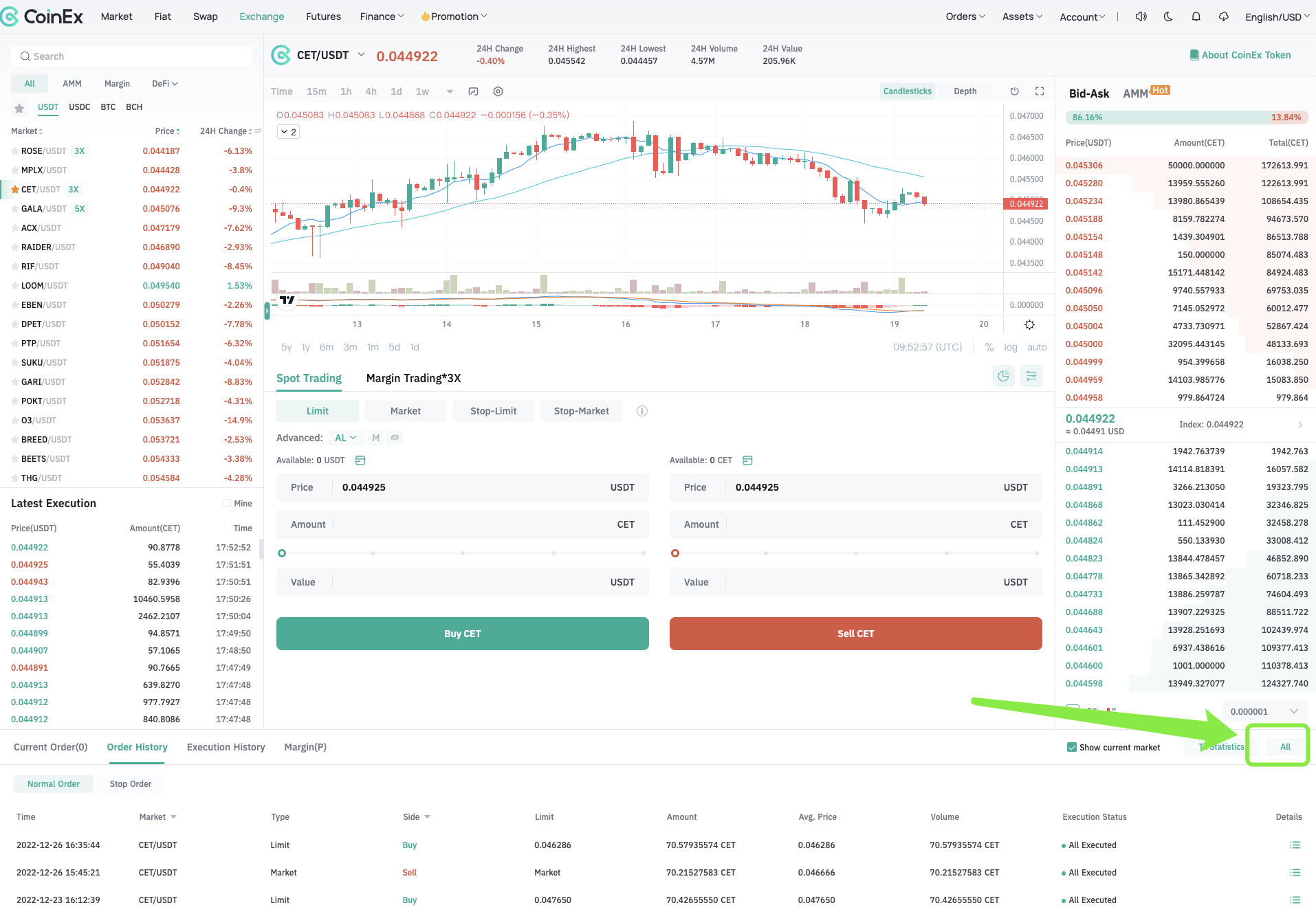Screen dimensions: 1316x914
Task: Enter fullscreen chart mode
Action: point(1040,91)
